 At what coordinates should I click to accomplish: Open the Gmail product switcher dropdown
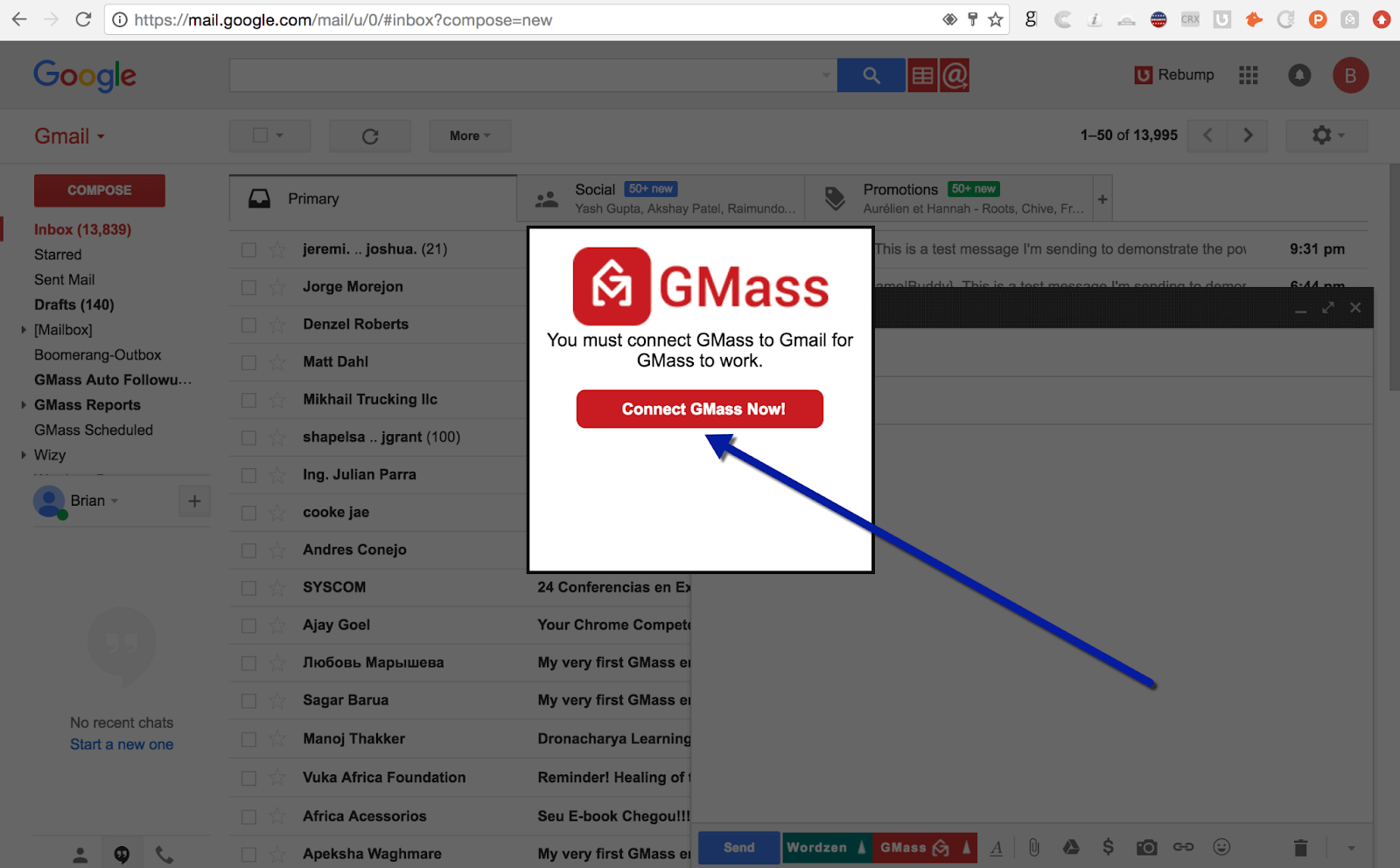coord(69,136)
